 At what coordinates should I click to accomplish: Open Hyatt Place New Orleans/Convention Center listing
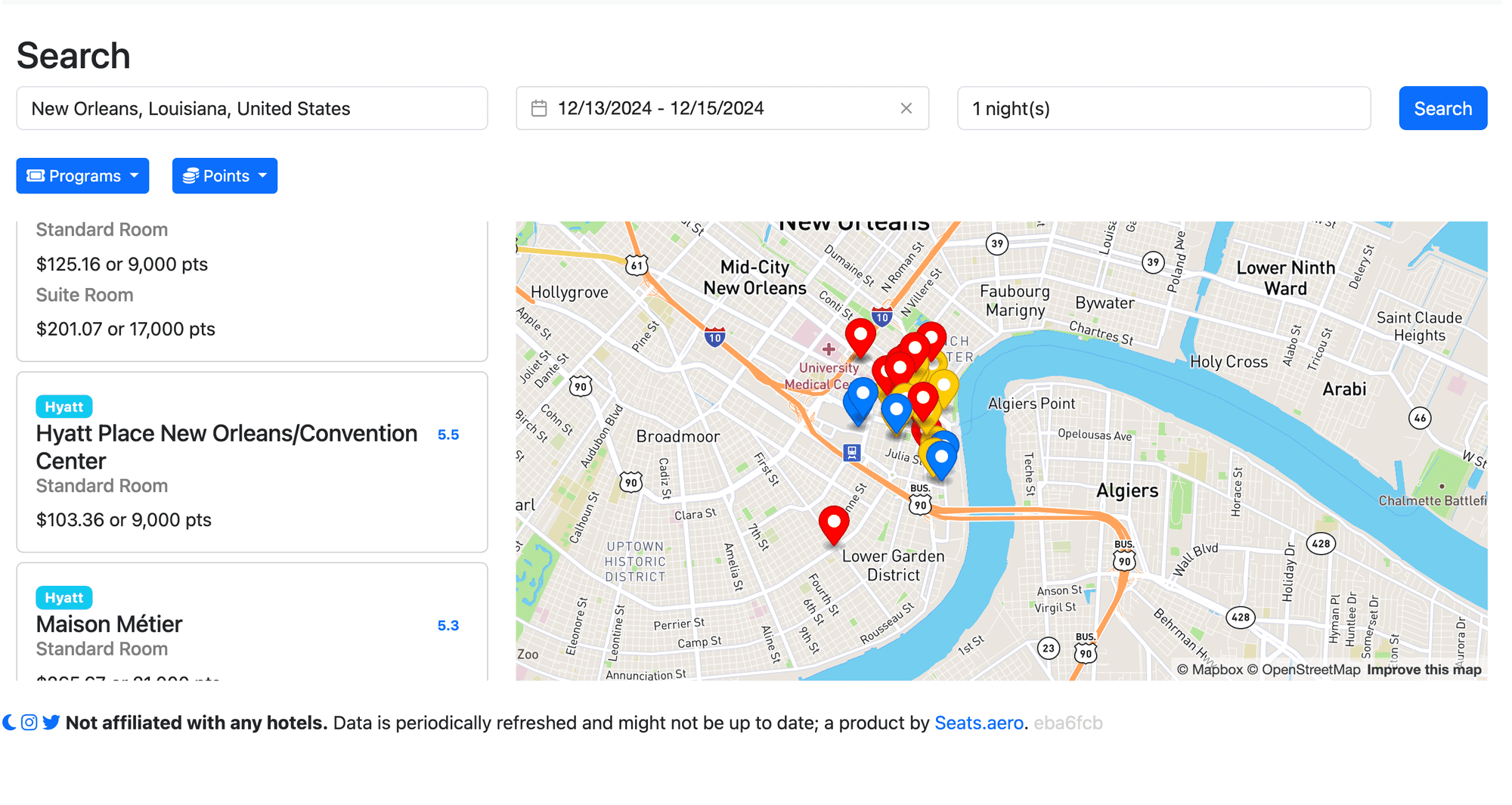(x=227, y=447)
